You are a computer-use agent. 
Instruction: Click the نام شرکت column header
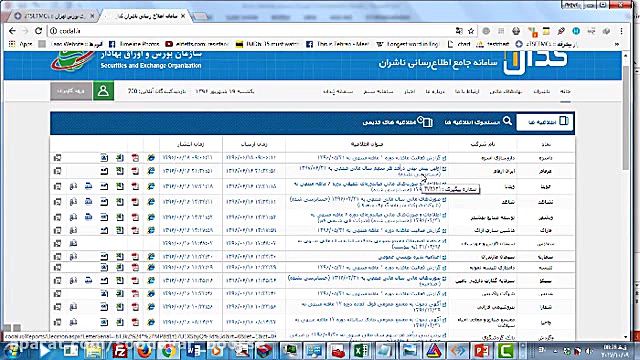(483, 144)
